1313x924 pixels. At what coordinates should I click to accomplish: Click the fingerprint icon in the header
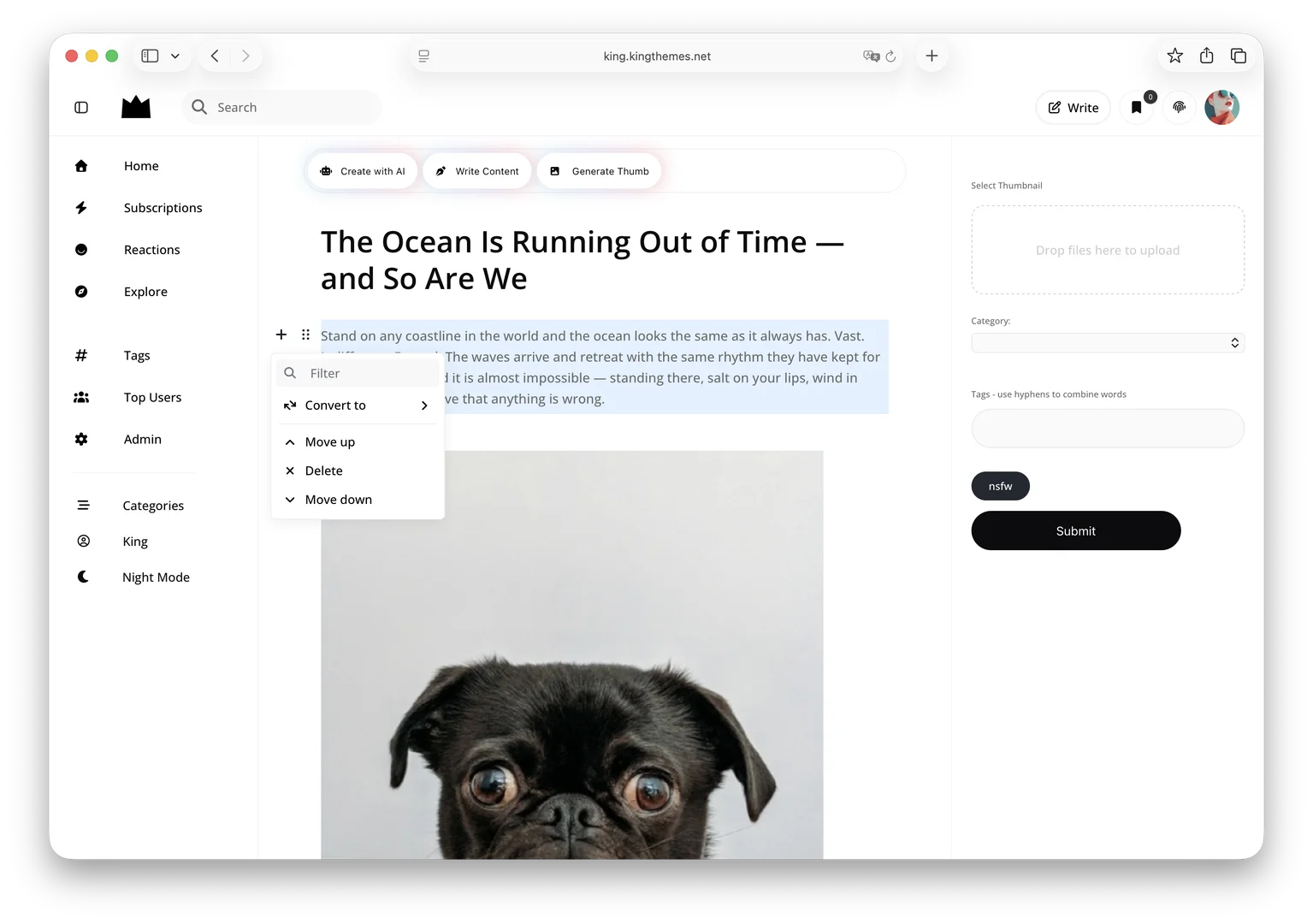[1179, 108]
